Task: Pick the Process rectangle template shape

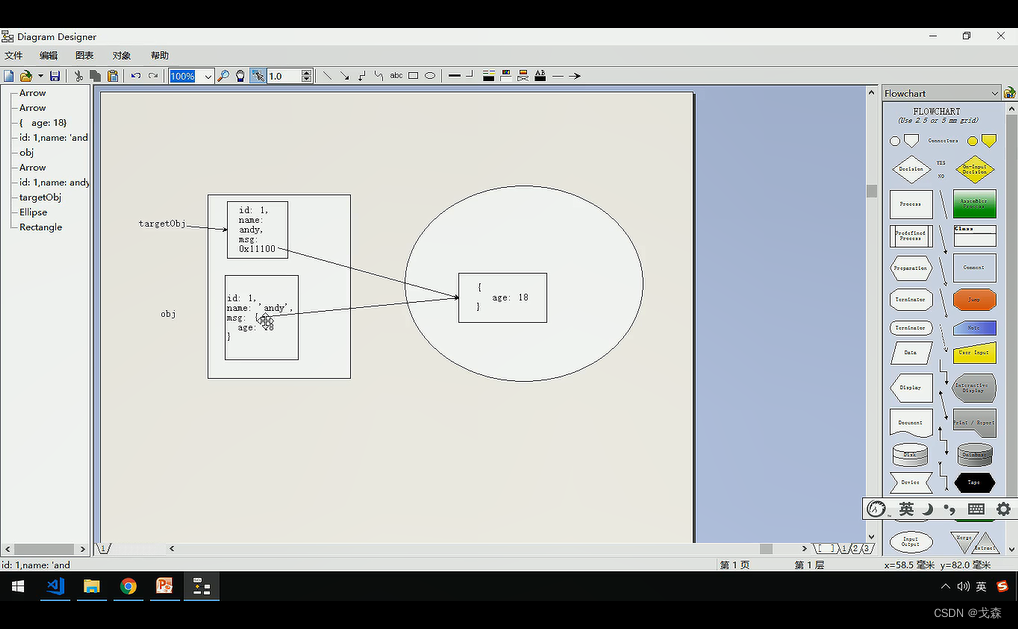Action: 911,204
